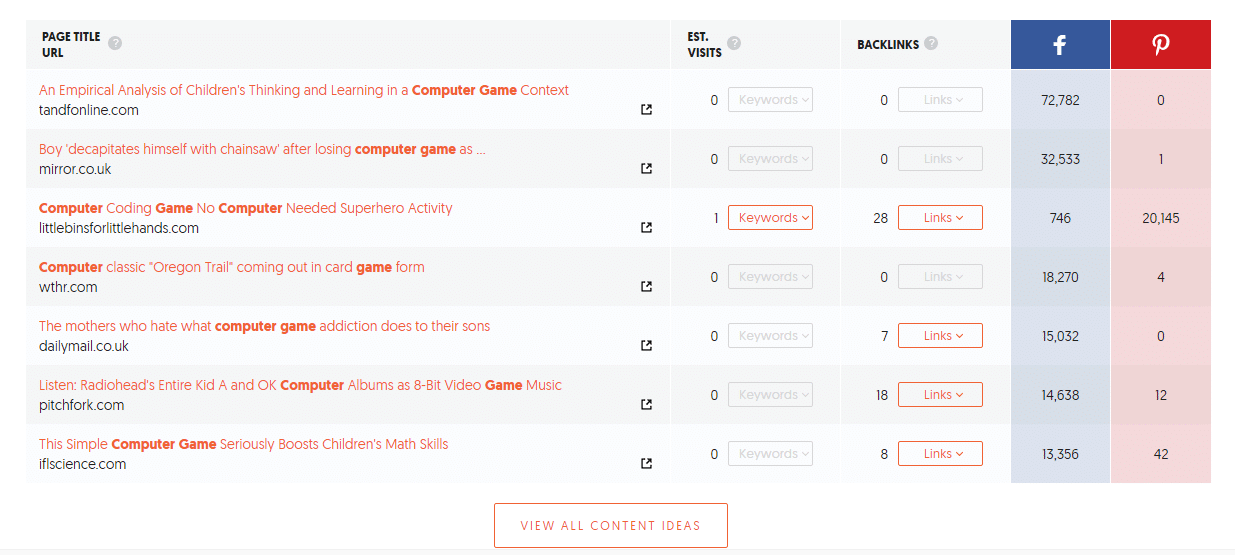
Task: Open external link icon for mirror.co.uk row
Action: (646, 169)
